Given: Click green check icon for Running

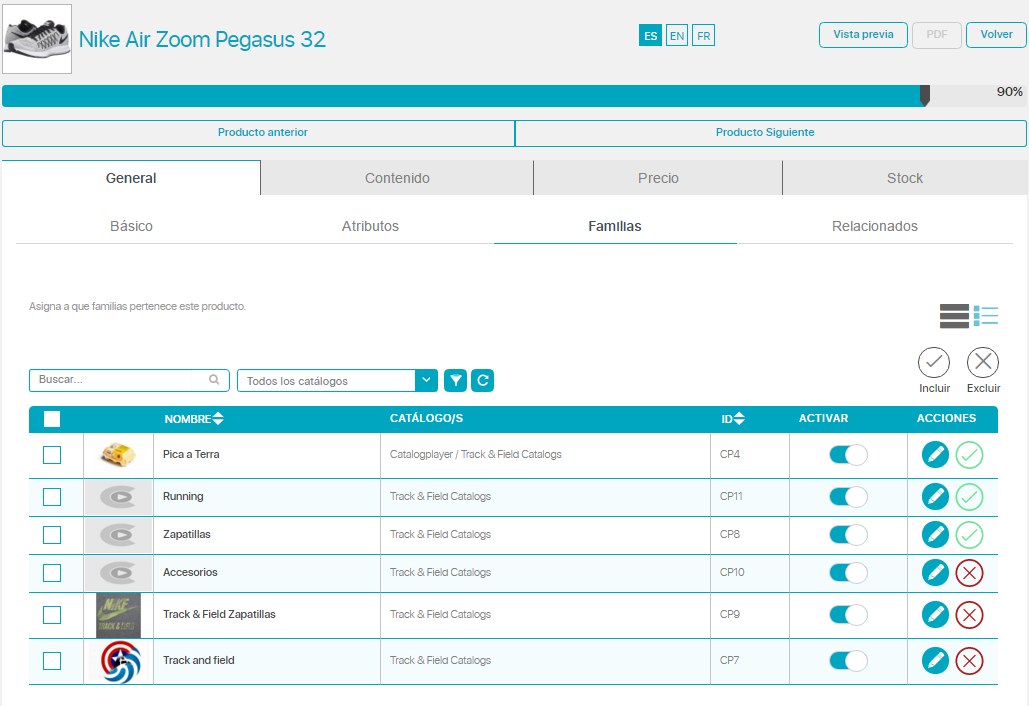Looking at the screenshot, I should 969,497.
